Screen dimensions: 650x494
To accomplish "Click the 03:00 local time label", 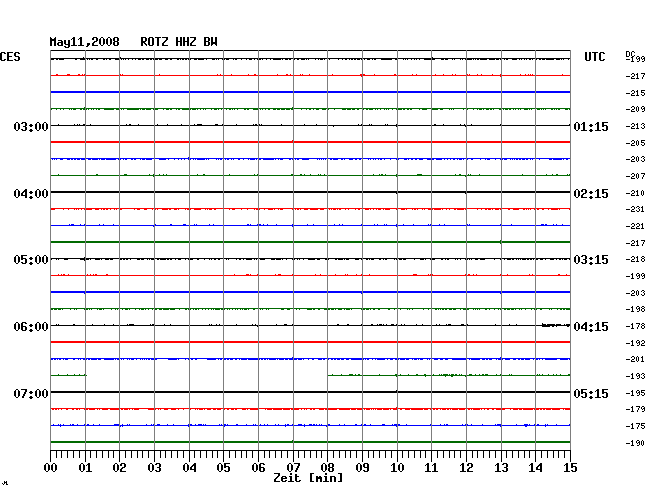I will [31, 126].
